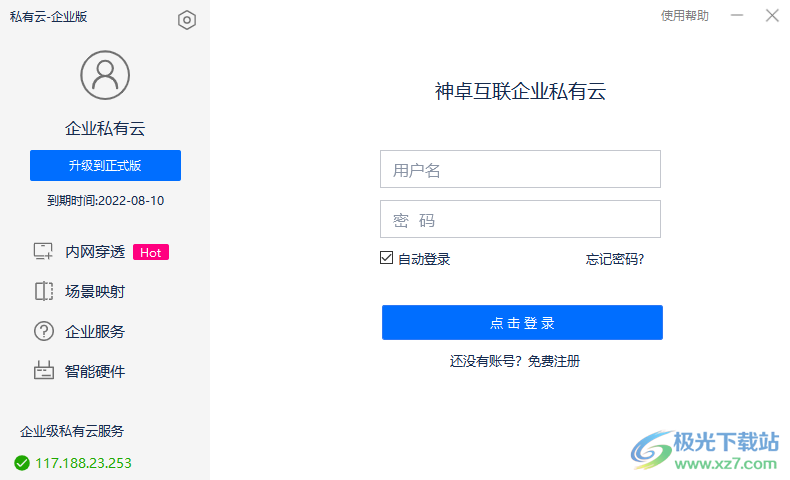790x480 pixels.
Task: Open the 忘记密码? link
Action: 615,259
